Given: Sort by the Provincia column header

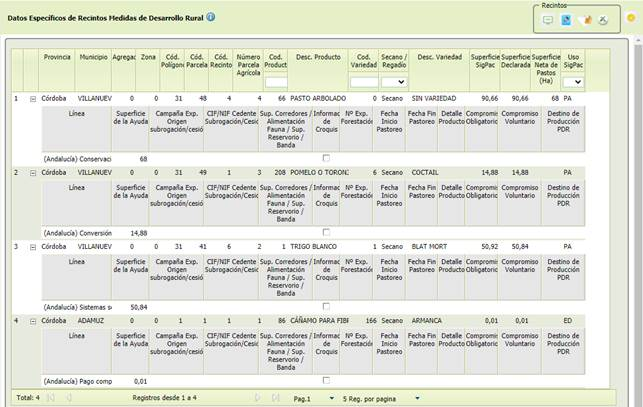Looking at the screenshot, I should [57, 58].
